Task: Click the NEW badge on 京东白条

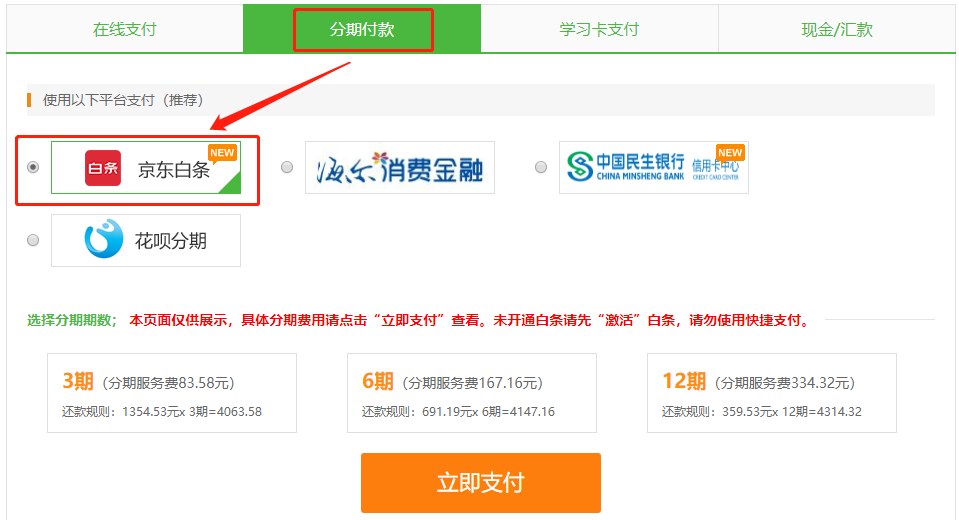Action: 222,153
